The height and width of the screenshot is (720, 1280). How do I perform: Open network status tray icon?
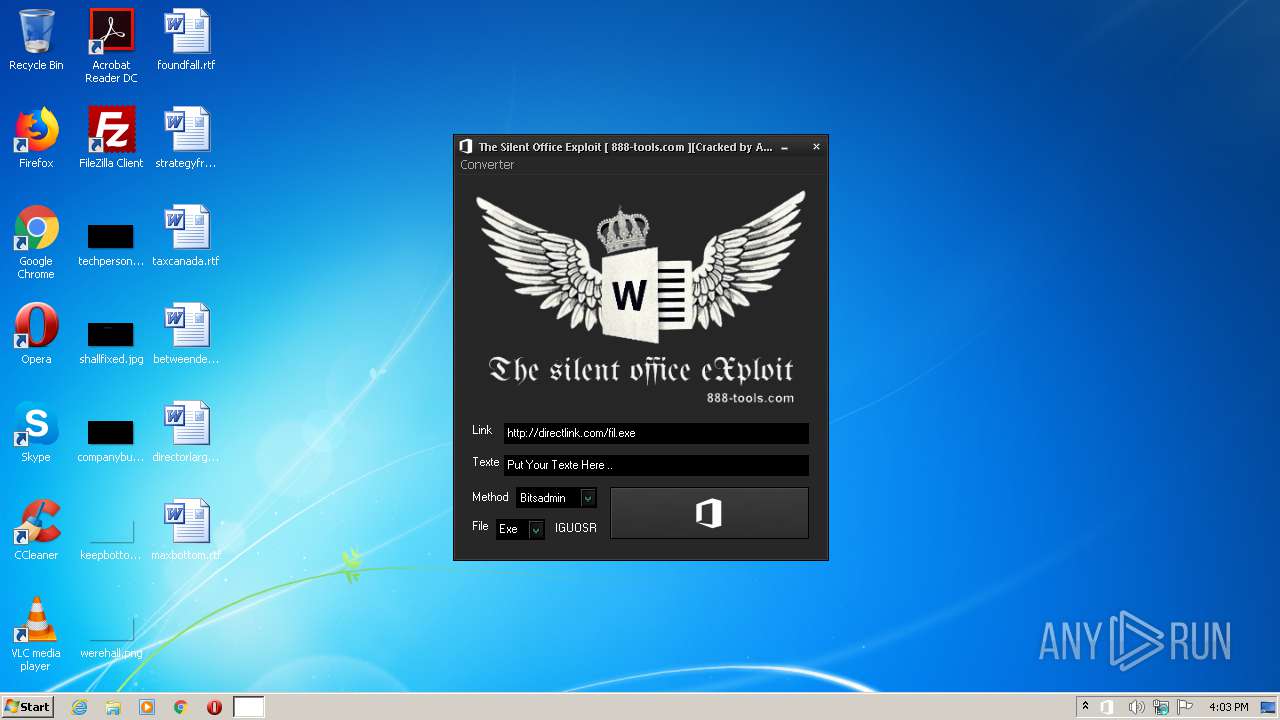1161,707
